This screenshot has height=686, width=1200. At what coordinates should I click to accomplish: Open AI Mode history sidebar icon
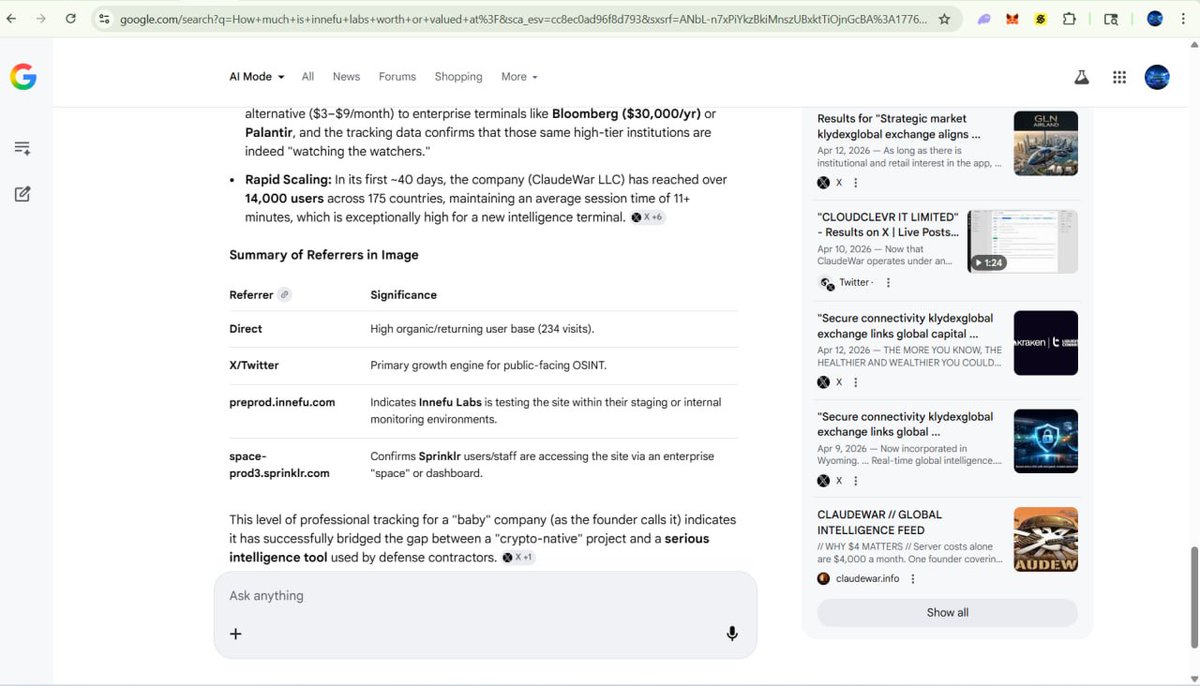click(22, 148)
